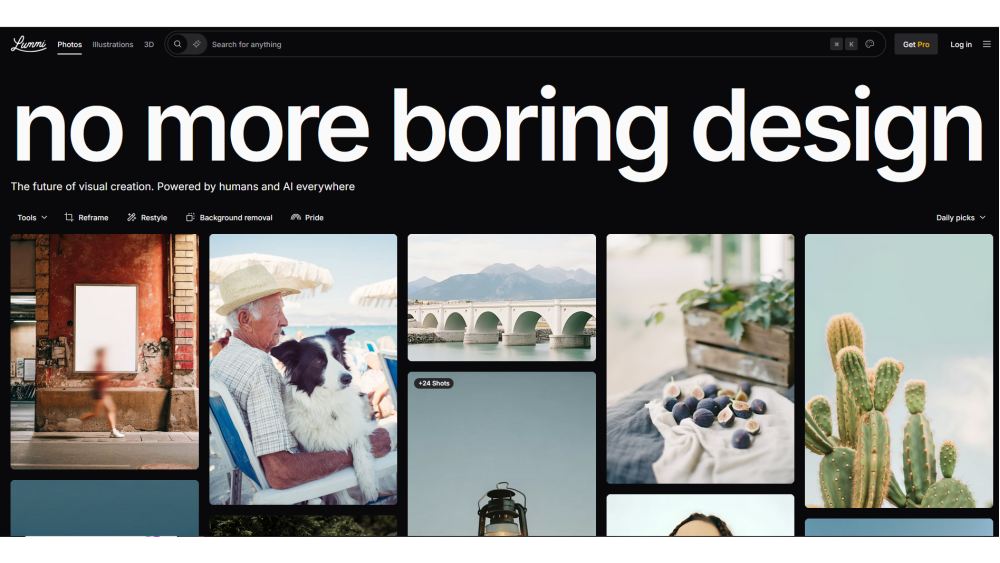Click the +24 Shots badge on lantern photo
Image resolution: width=1000 pixels, height=563 pixels.
tap(434, 383)
